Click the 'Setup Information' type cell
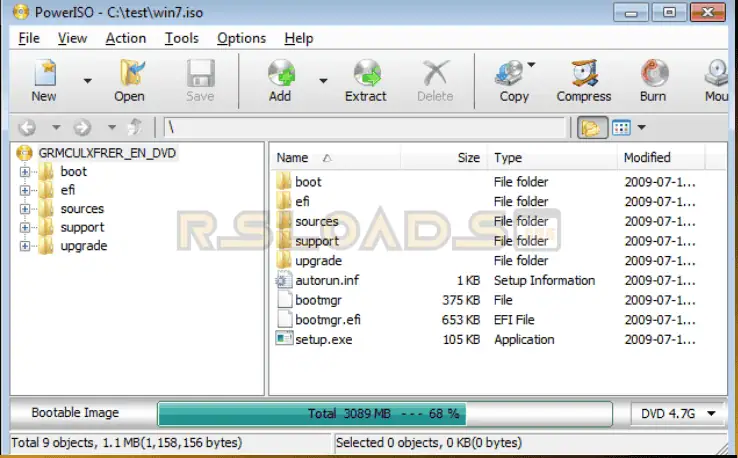This screenshot has width=738, height=458. 544,281
